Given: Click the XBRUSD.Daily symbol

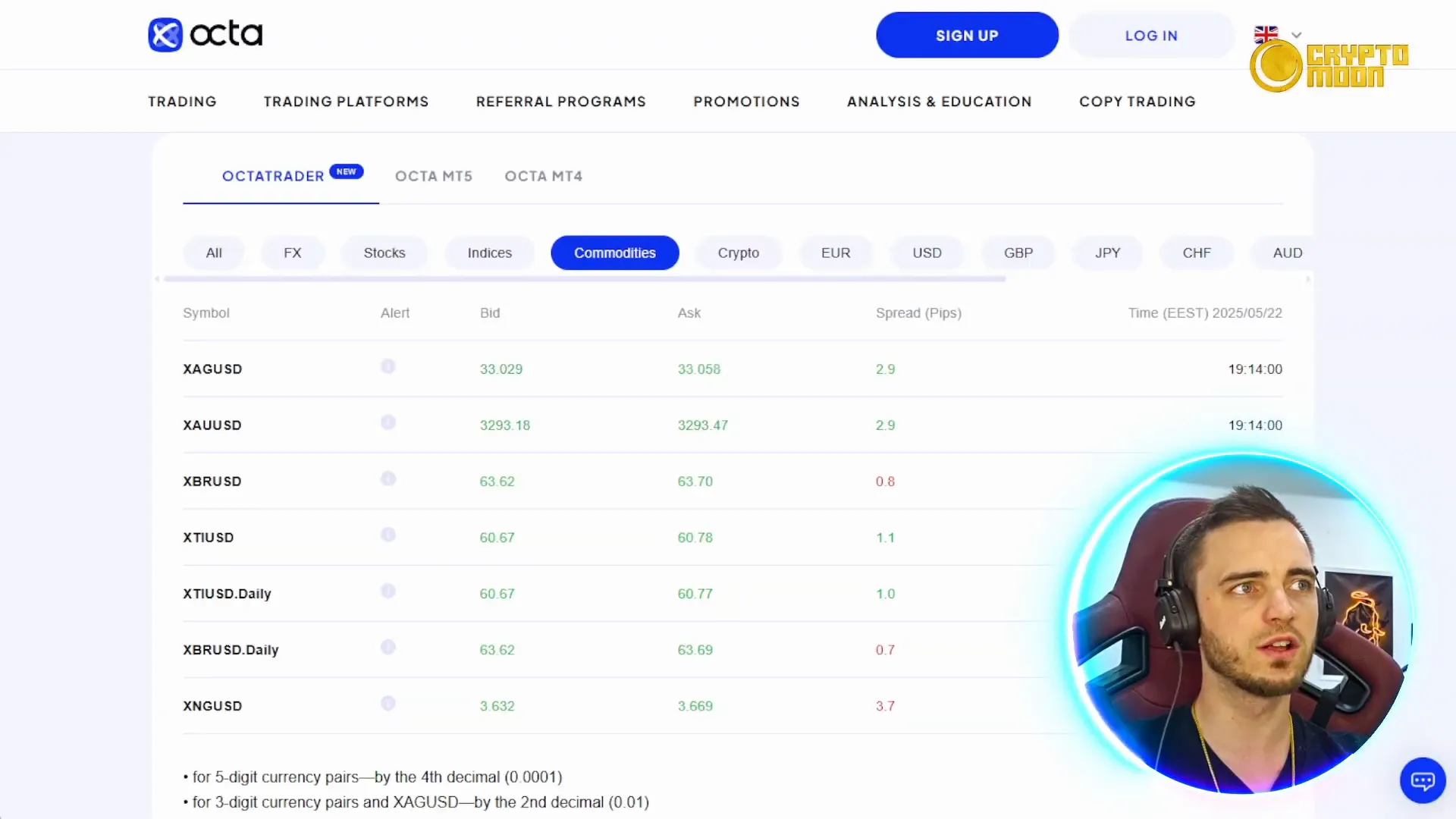Looking at the screenshot, I should click(x=231, y=650).
